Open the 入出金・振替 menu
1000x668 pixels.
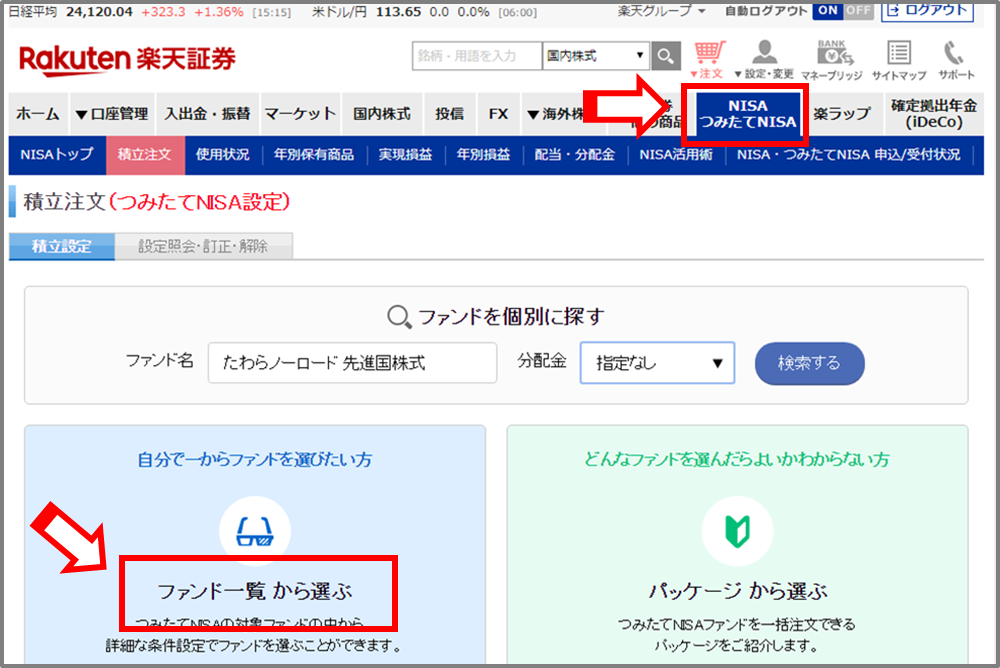[207, 114]
